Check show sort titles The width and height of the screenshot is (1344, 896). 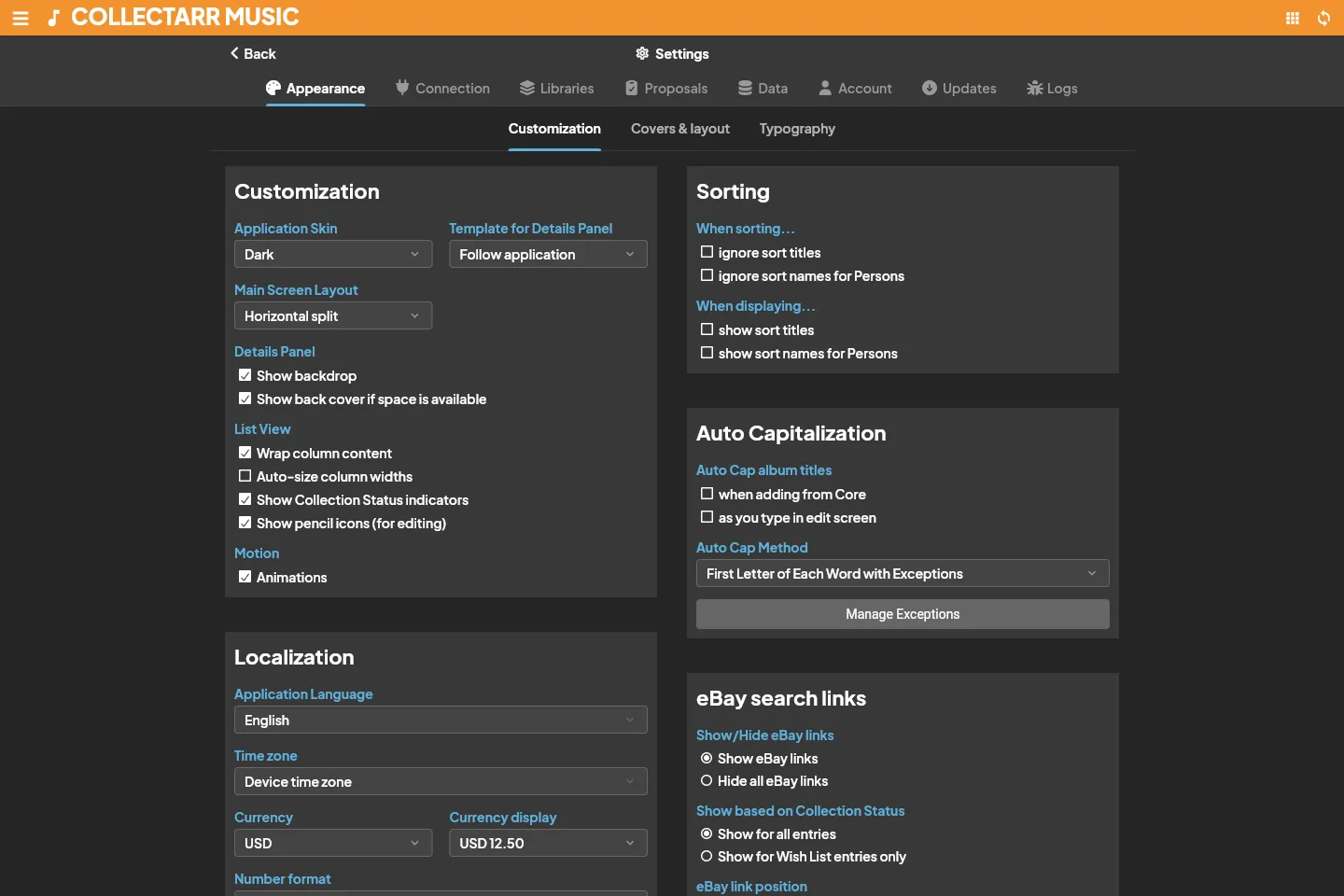coord(707,329)
